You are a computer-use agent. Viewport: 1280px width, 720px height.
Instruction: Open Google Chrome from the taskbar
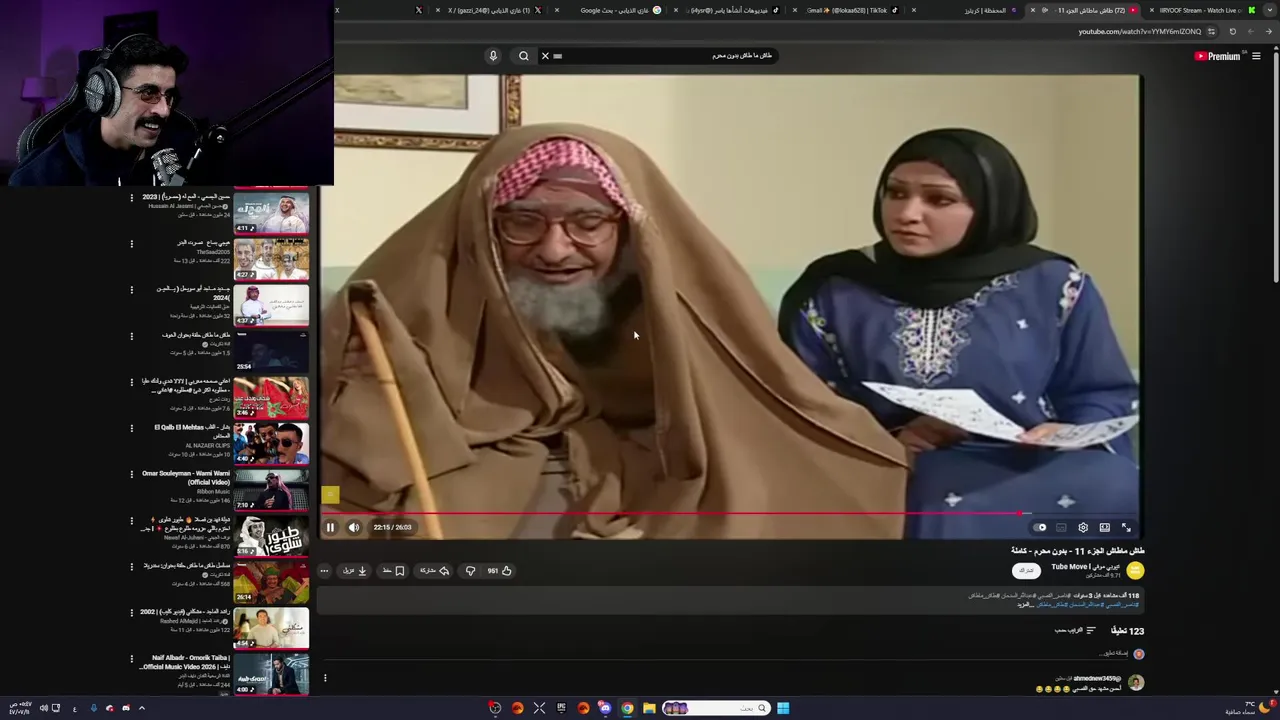click(x=627, y=708)
